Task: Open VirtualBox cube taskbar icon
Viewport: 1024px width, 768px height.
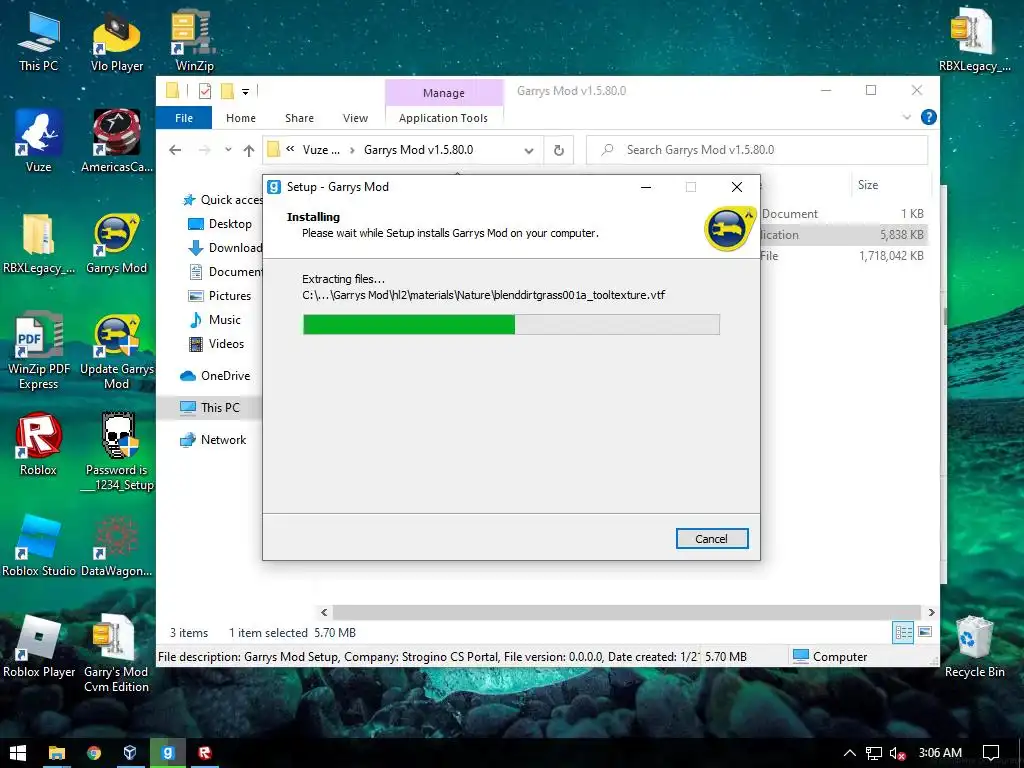Action: coord(130,753)
